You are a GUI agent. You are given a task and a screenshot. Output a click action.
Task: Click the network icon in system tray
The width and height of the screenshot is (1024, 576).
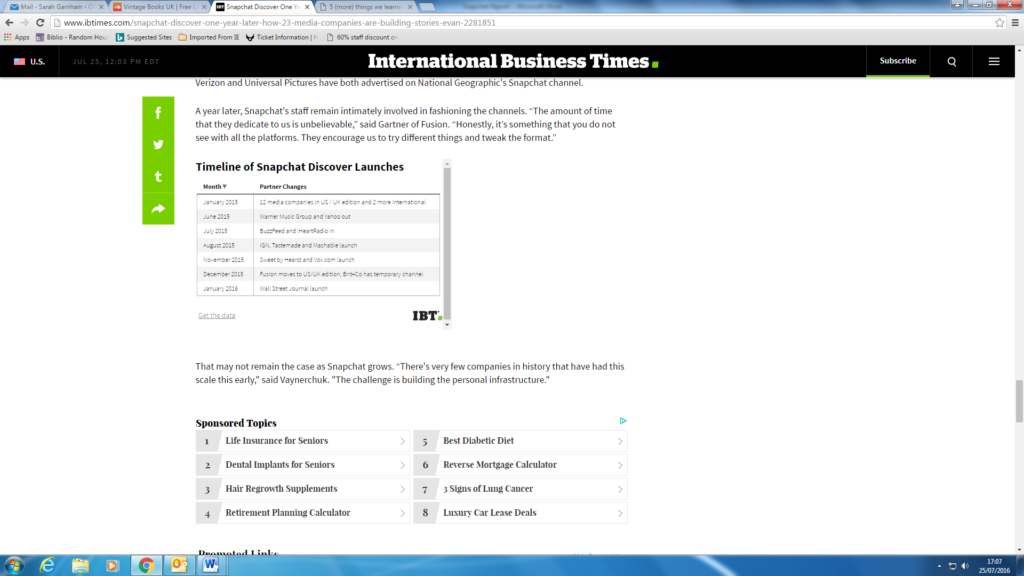[952, 566]
